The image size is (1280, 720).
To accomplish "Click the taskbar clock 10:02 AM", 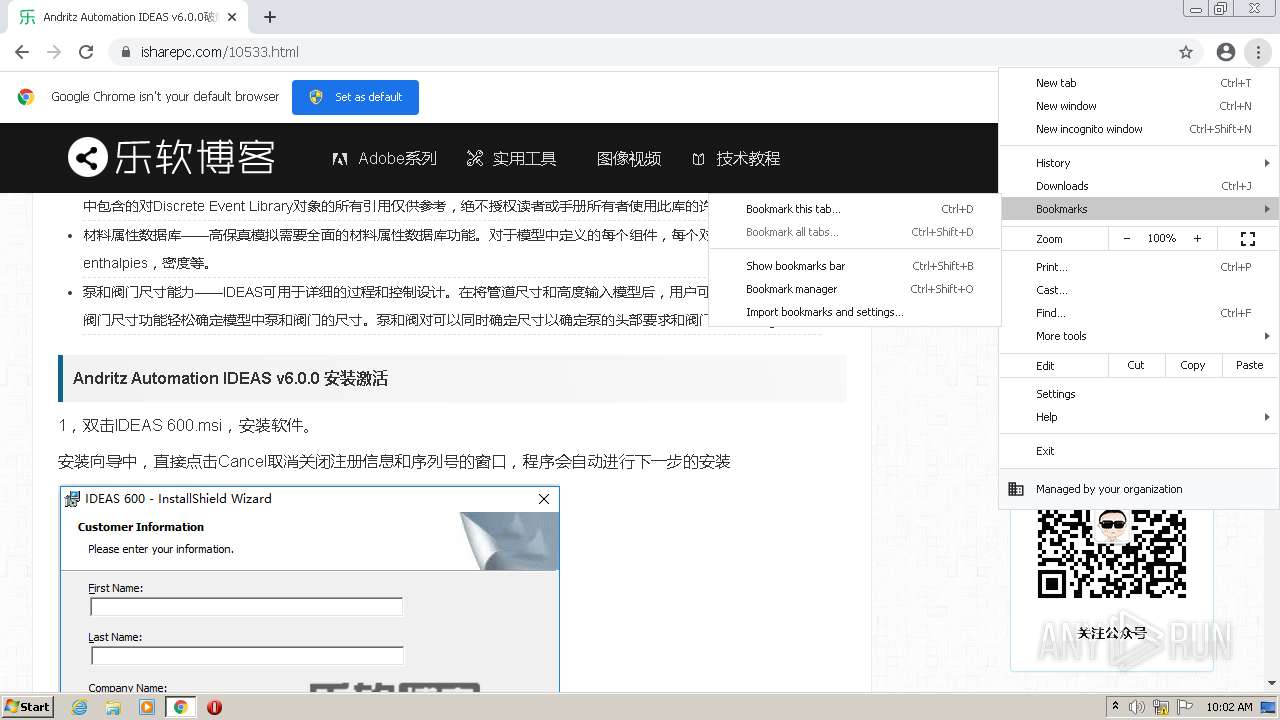I will (1229, 707).
